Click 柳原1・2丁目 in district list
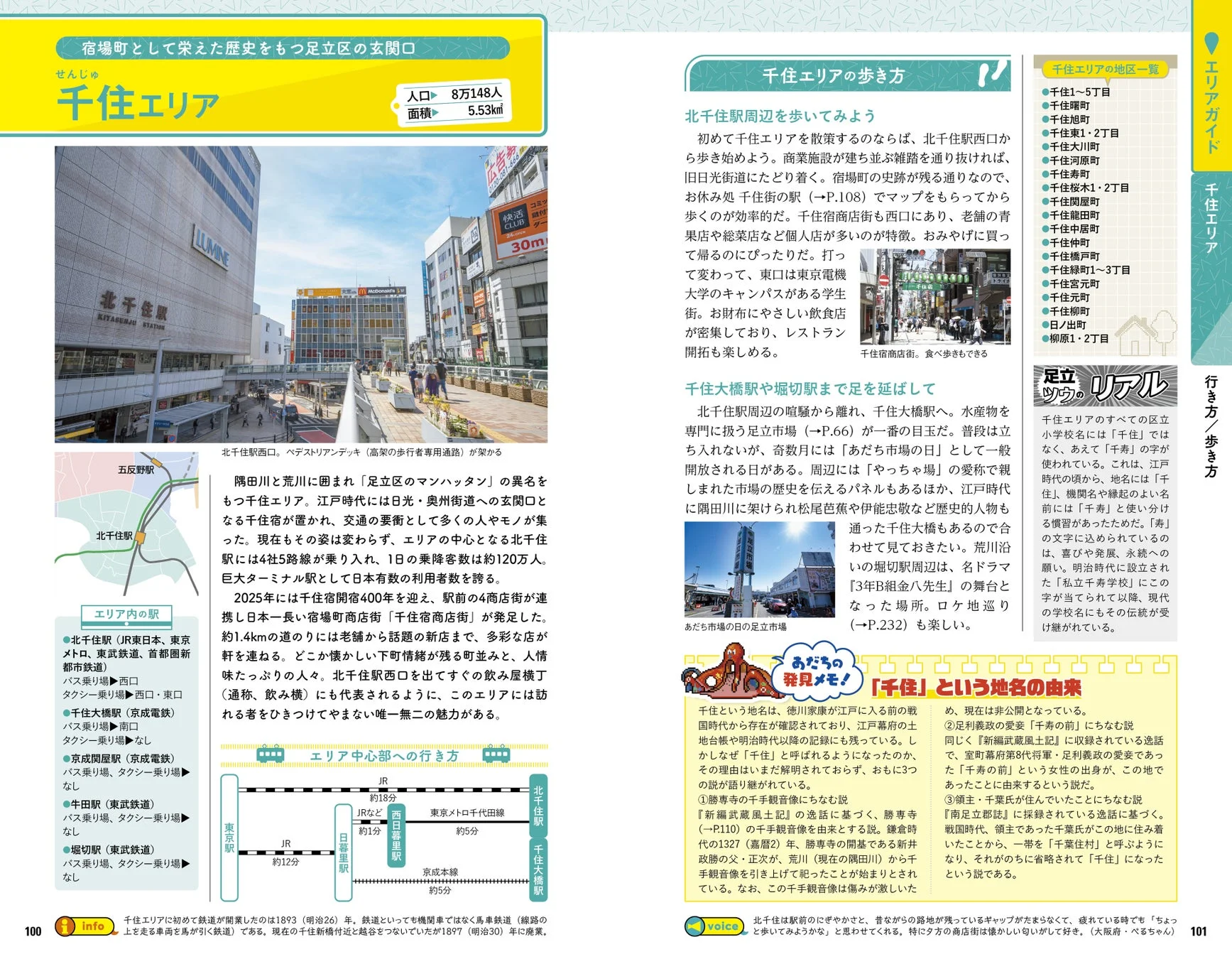Image resolution: width=1232 pixels, height=959 pixels. coord(1075,338)
